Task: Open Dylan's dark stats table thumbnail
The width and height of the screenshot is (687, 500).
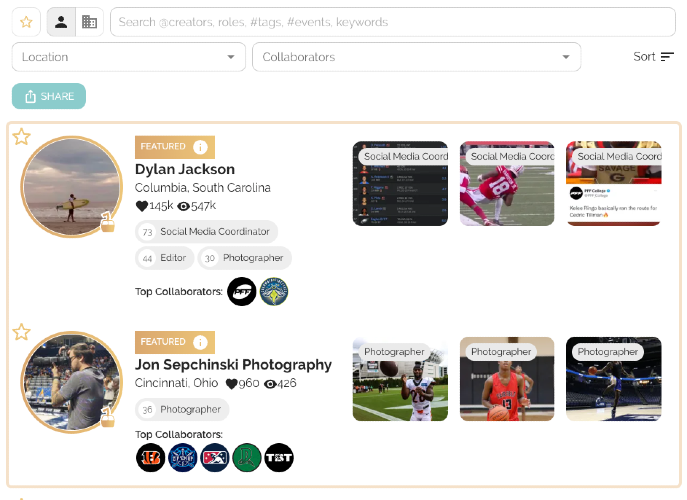Action: point(400,184)
